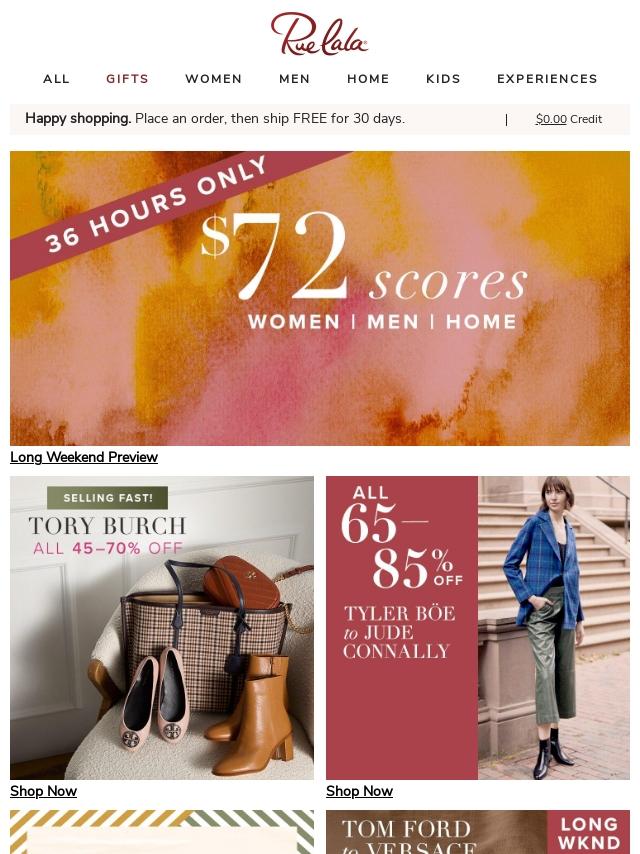640x854 pixels.
Task: Open the GIFTS navigation item
Action: (127, 79)
